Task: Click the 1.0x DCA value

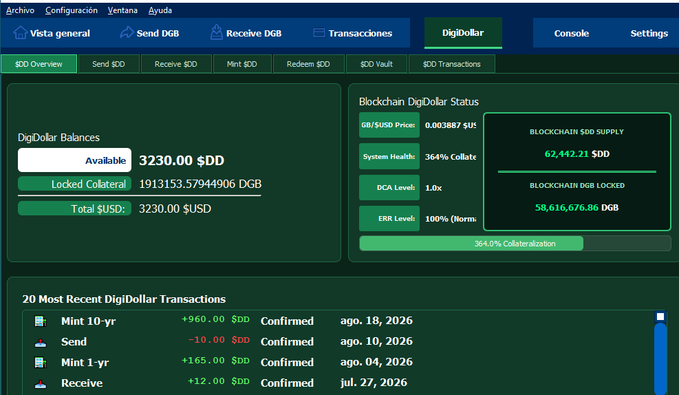Action: (433, 188)
